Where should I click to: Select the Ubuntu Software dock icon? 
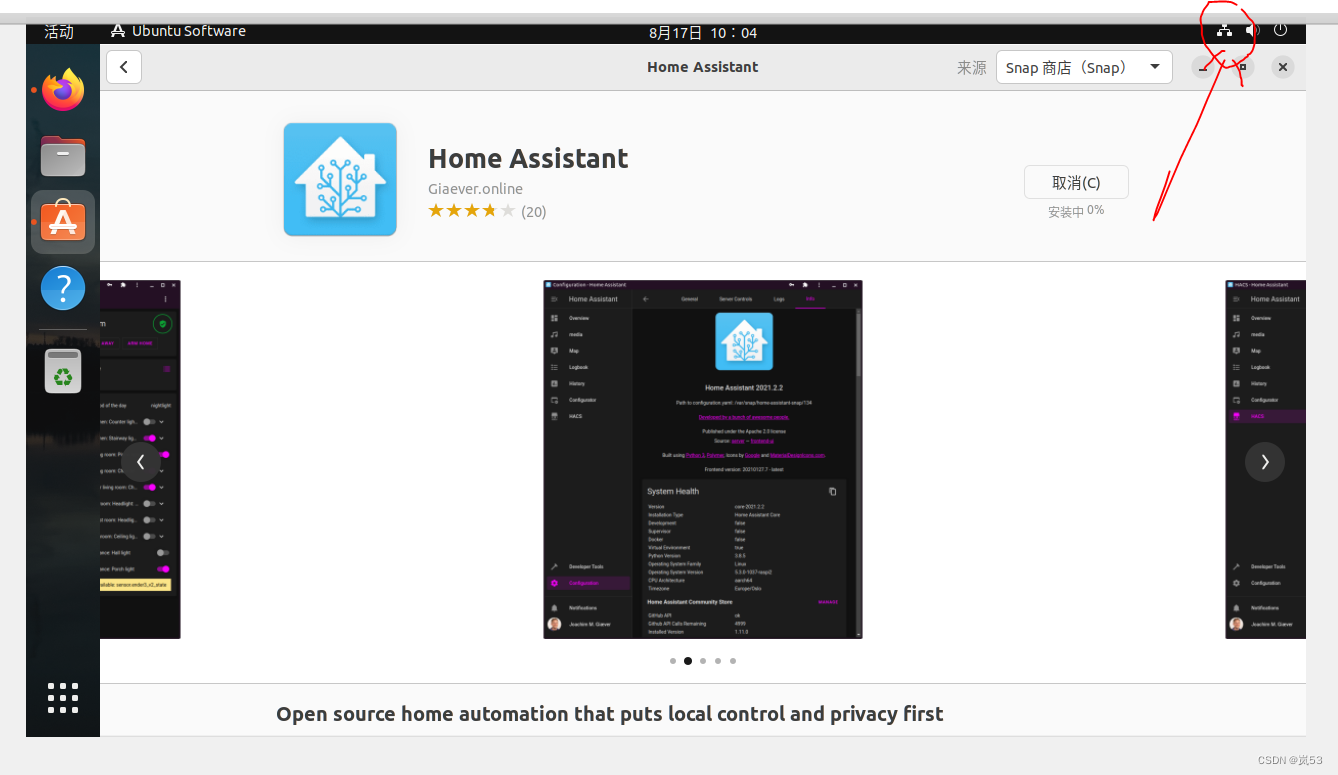click(x=63, y=221)
